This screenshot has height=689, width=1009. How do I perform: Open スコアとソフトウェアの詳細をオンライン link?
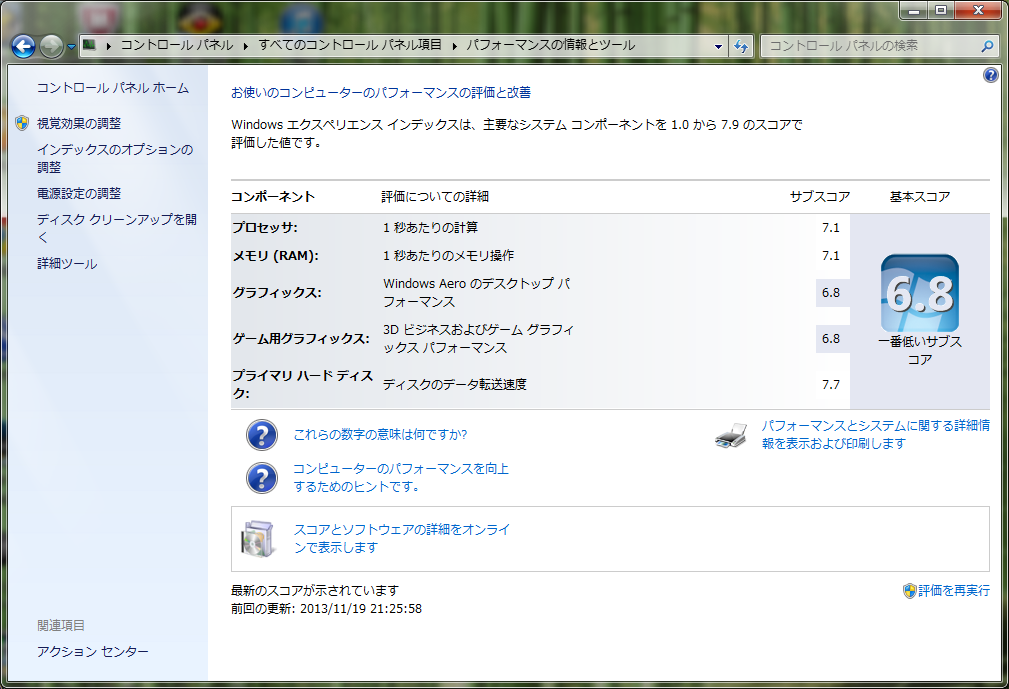pyautogui.click(x=402, y=538)
